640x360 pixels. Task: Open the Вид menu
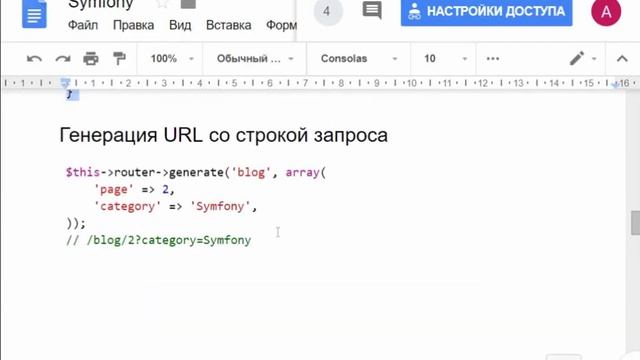(x=180, y=25)
